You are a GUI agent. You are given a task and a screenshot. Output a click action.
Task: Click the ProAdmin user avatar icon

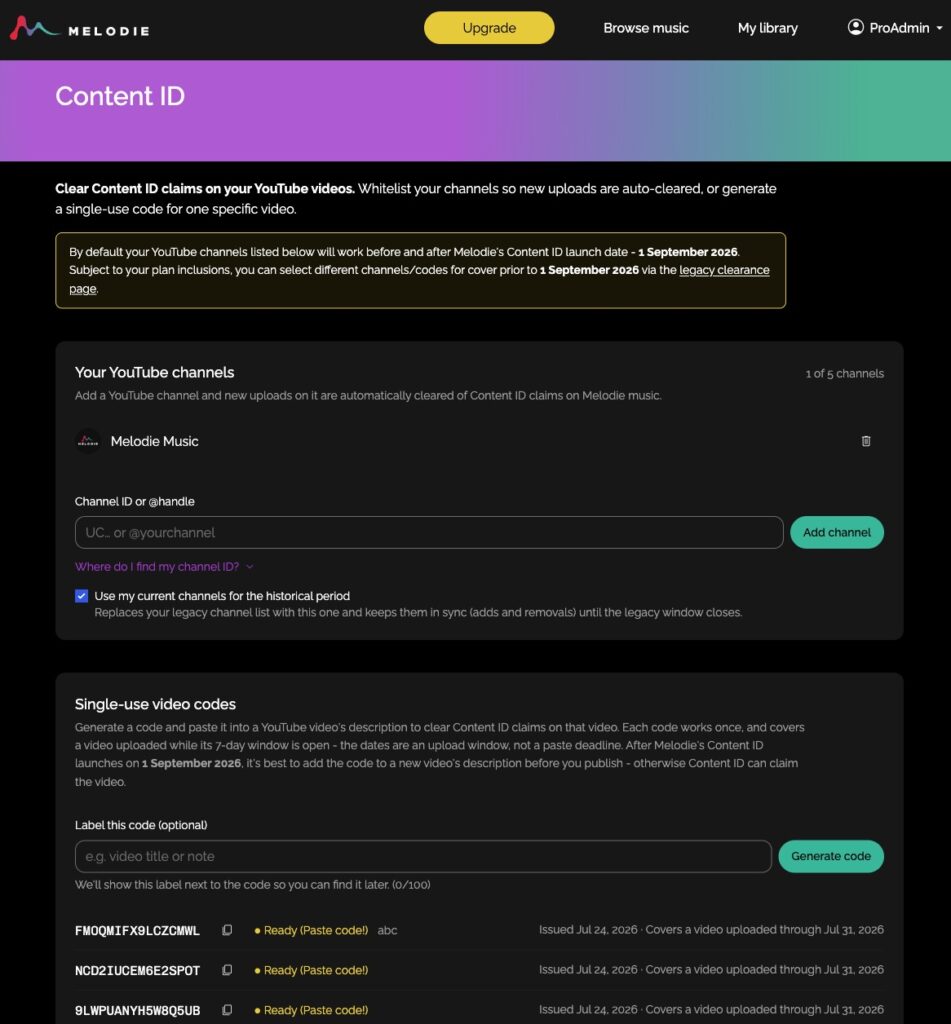pos(856,27)
